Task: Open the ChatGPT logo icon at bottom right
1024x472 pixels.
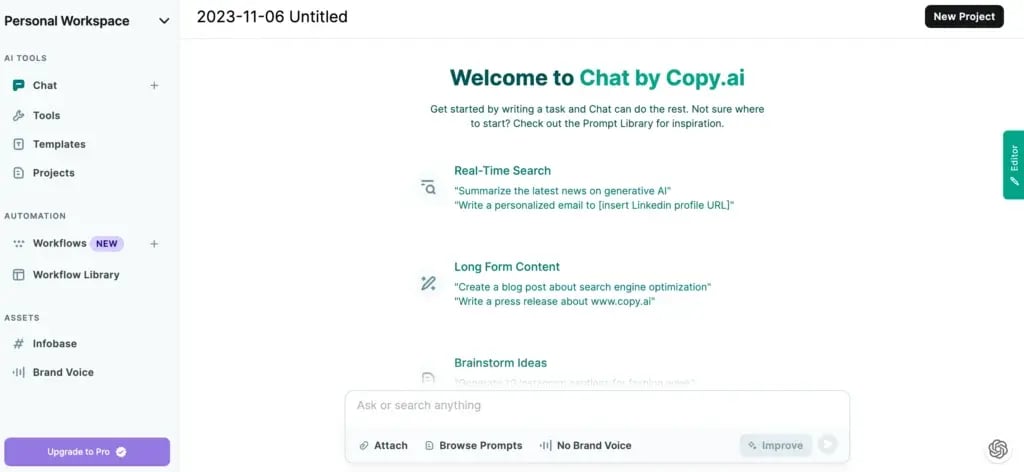Action: pyautogui.click(x=997, y=449)
